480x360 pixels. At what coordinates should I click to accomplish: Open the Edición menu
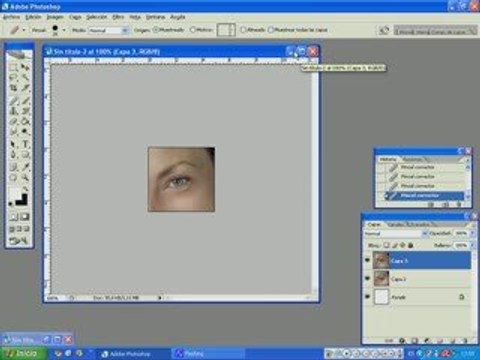coord(33,17)
